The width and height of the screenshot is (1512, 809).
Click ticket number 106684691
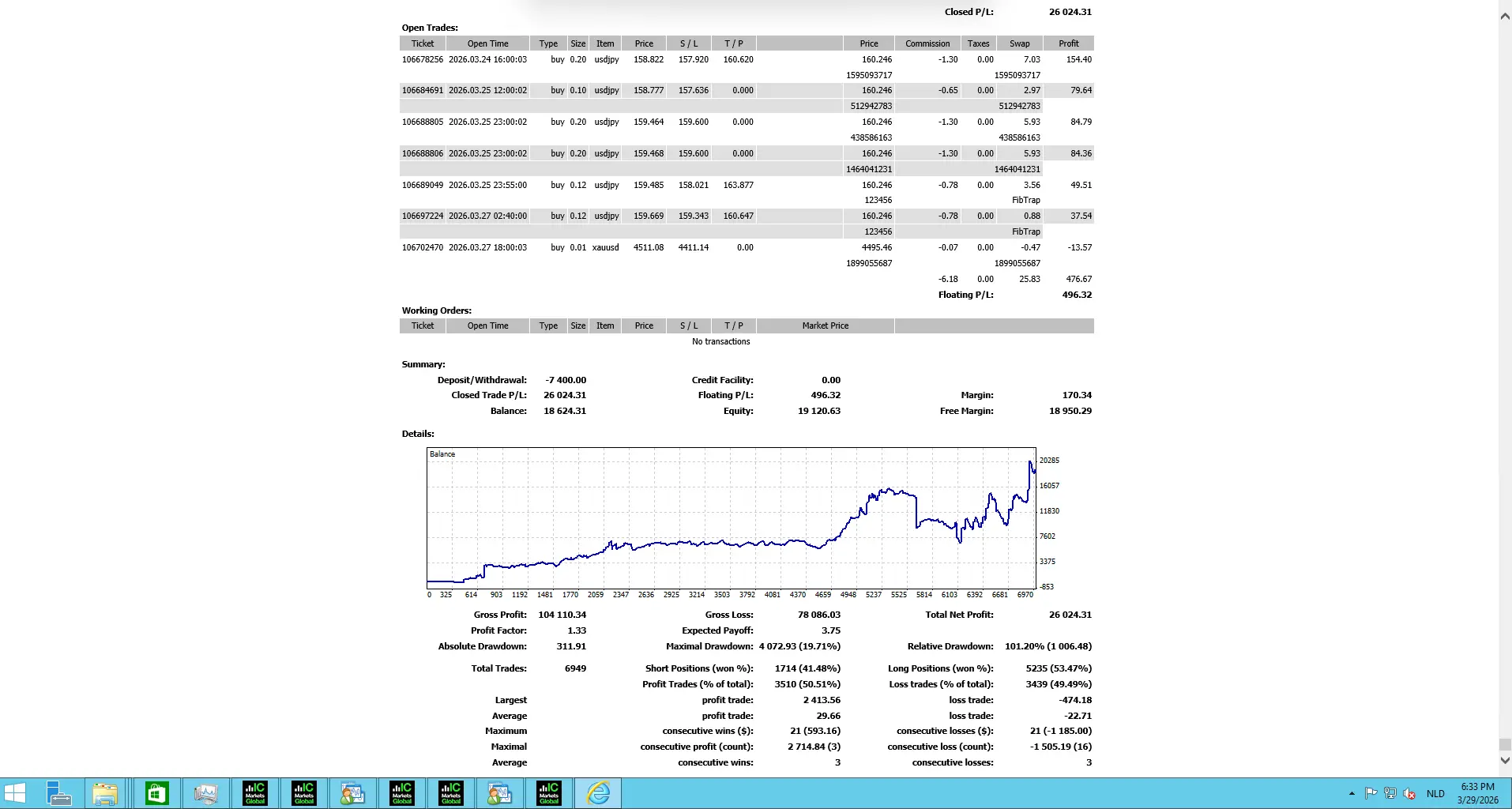(423, 90)
